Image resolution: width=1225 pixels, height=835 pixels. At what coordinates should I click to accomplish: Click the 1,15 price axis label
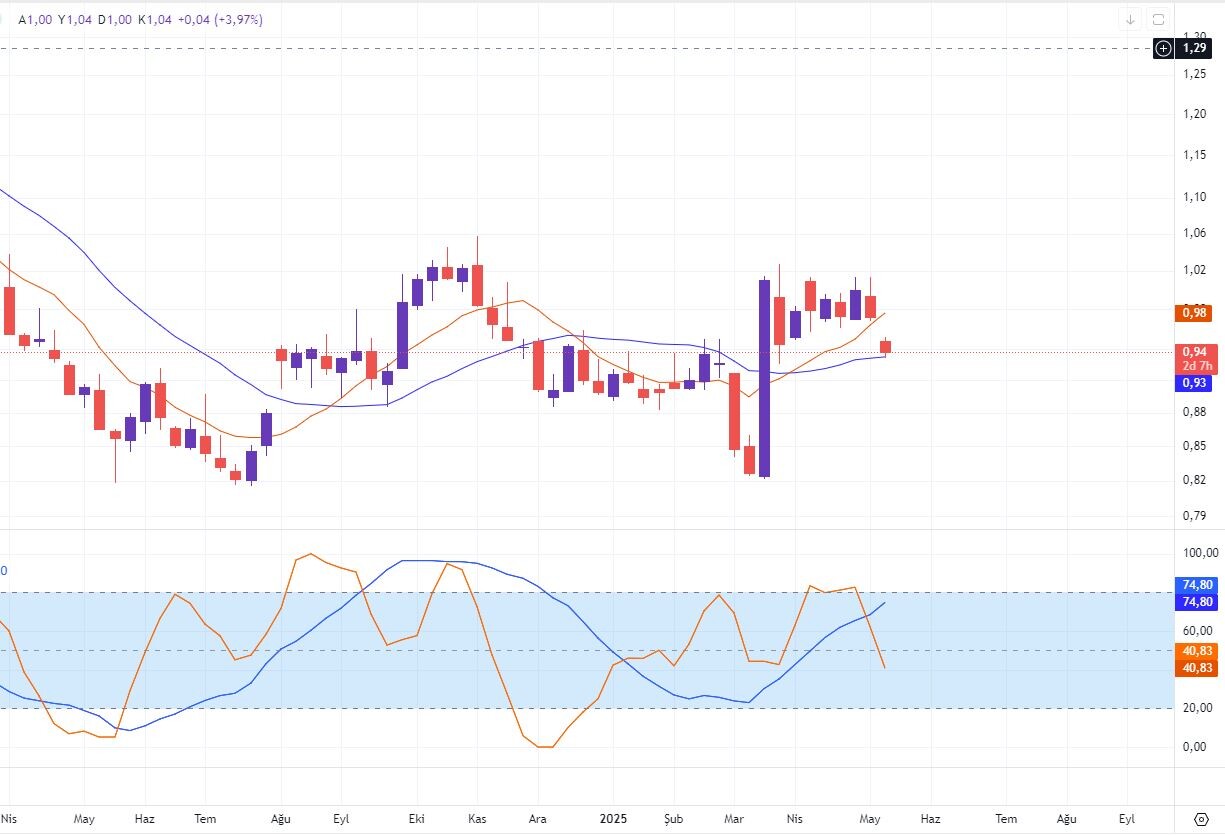1193,154
